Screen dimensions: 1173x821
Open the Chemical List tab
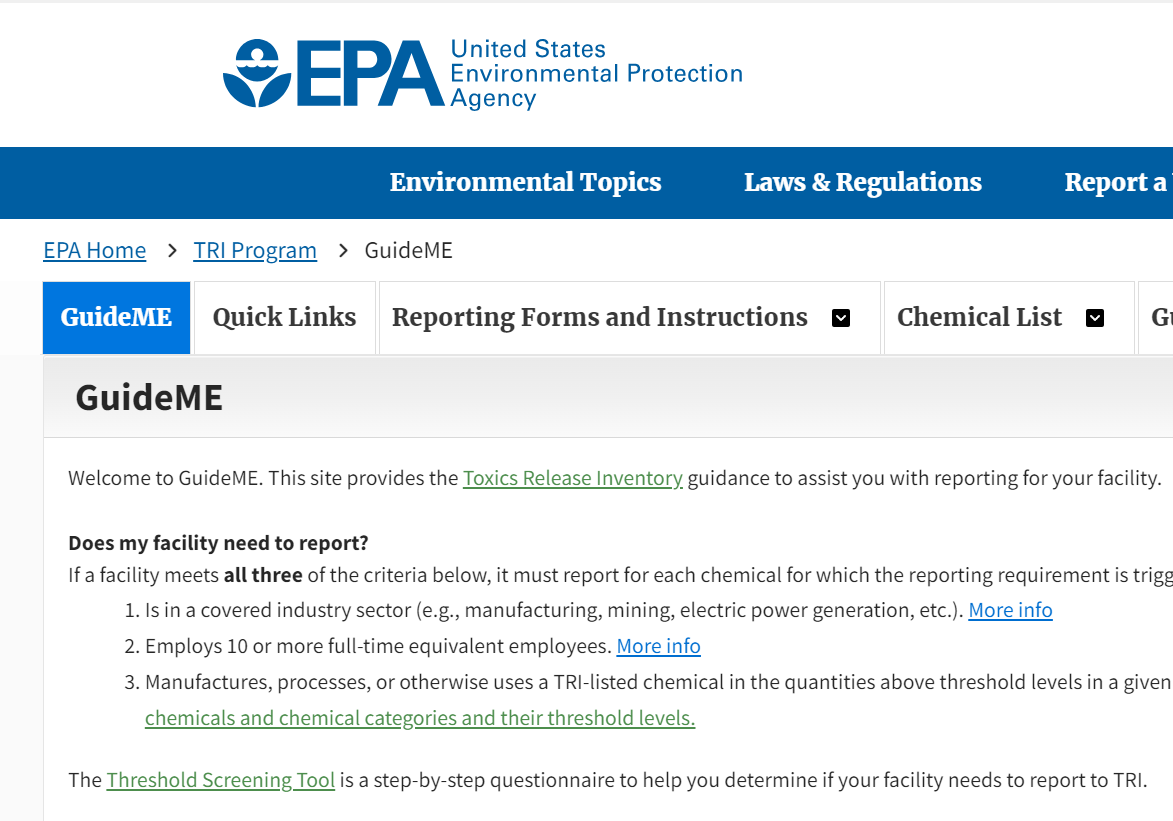[979, 317]
